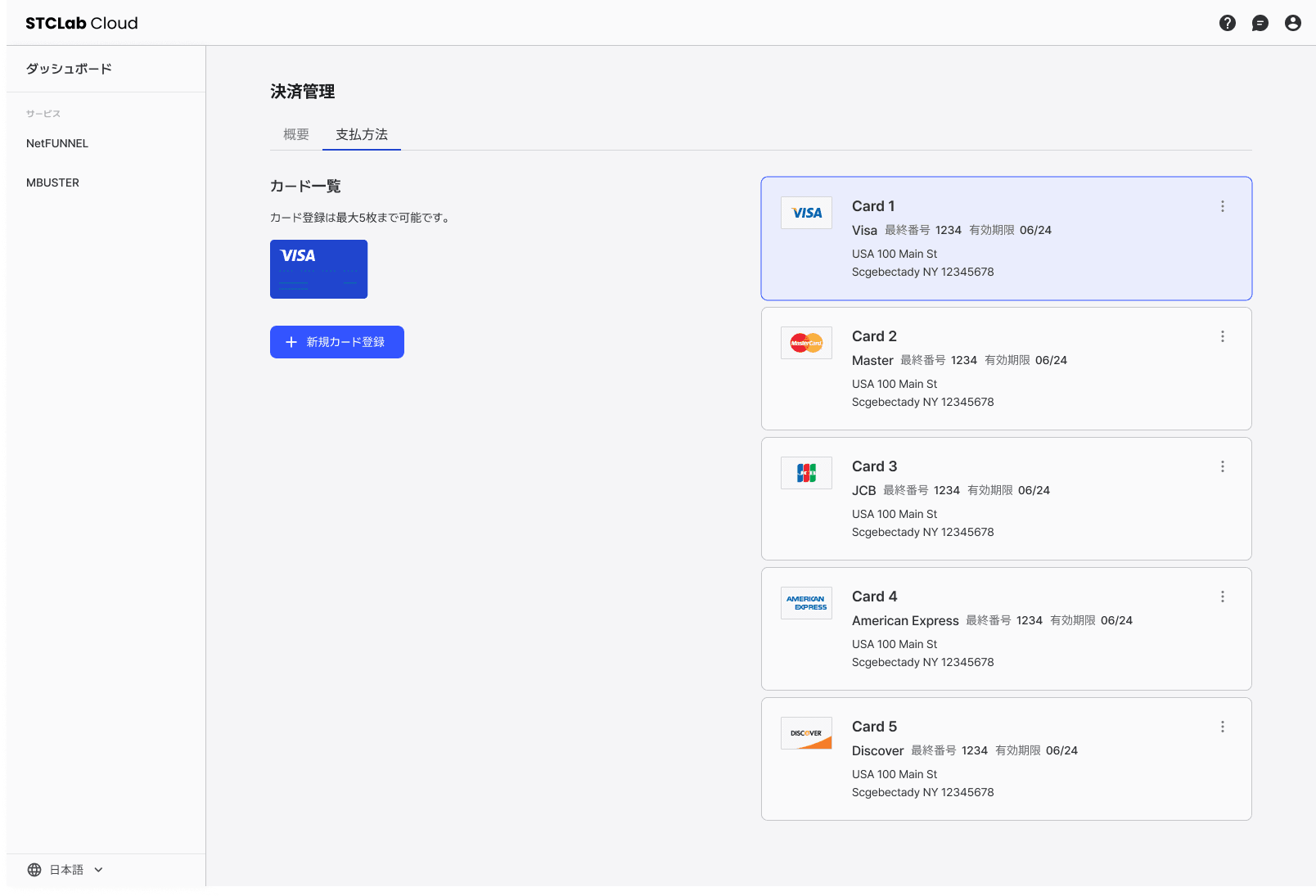1316x896 pixels.
Task: Click the カード一覧 section heading
Action: [305, 187]
